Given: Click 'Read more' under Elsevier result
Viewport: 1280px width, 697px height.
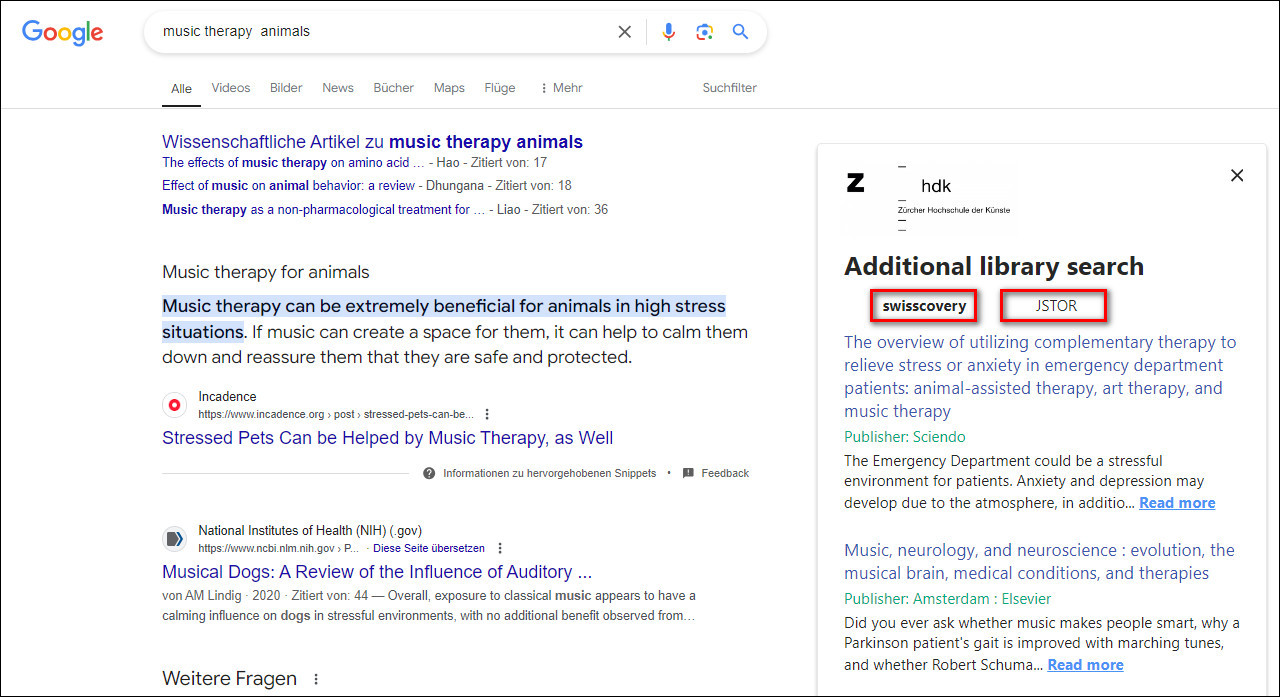Looking at the screenshot, I should tap(1085, 665).
